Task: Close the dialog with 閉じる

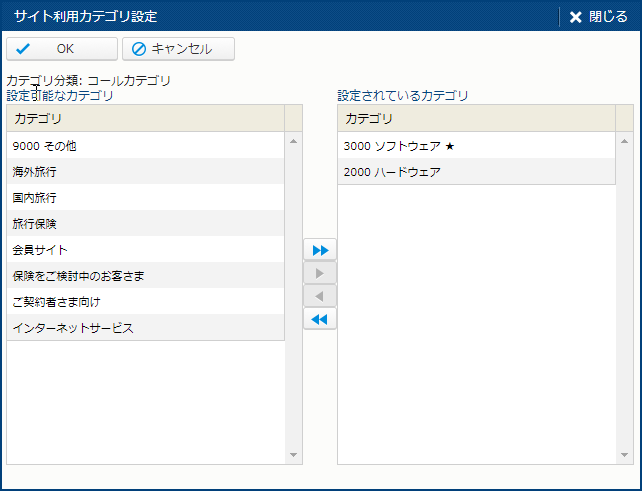Action: pyautogui.click(x=599, y=17)
